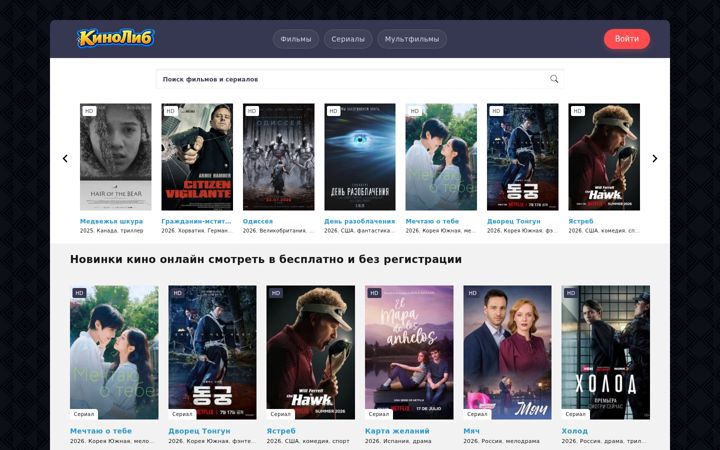The image size is (720, 450).
Task: Open the Дворец Тонгун carousel poster
Action: pos(523,157)
